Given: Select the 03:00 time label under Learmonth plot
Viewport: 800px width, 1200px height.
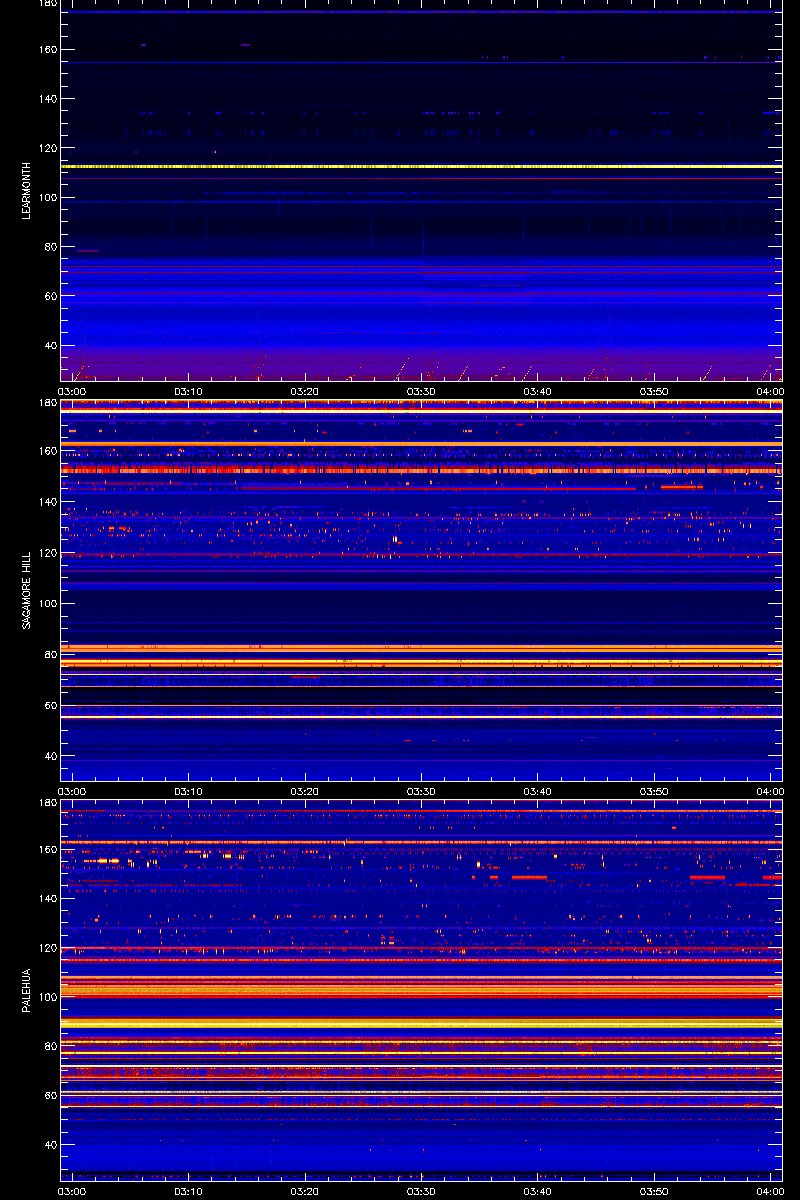Looking at the screenshot, I should click(73, 391).
